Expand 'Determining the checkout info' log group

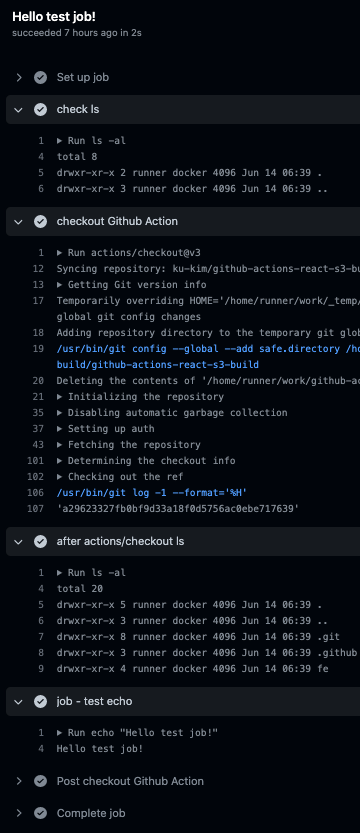coord(146,461)
